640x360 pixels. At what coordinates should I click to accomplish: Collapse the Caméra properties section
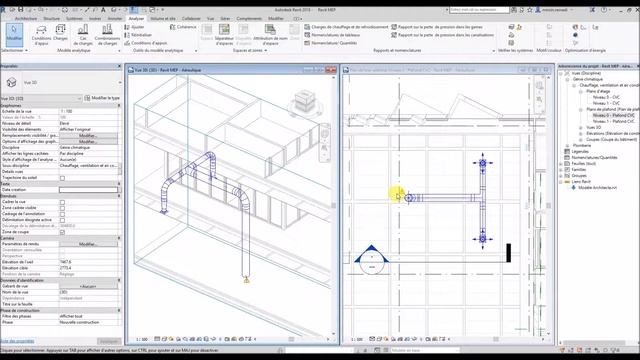(x=119, y=238)
